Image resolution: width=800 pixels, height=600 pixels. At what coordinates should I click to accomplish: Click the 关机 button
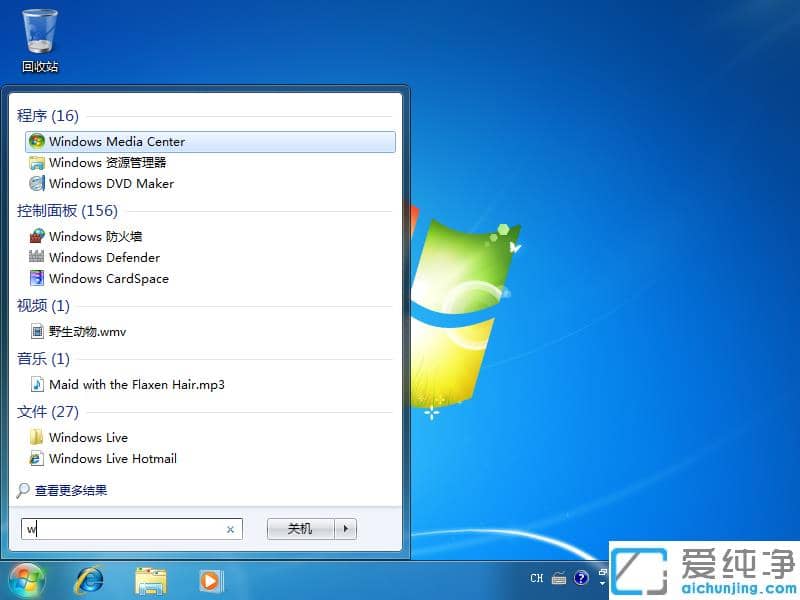point(297,529)
